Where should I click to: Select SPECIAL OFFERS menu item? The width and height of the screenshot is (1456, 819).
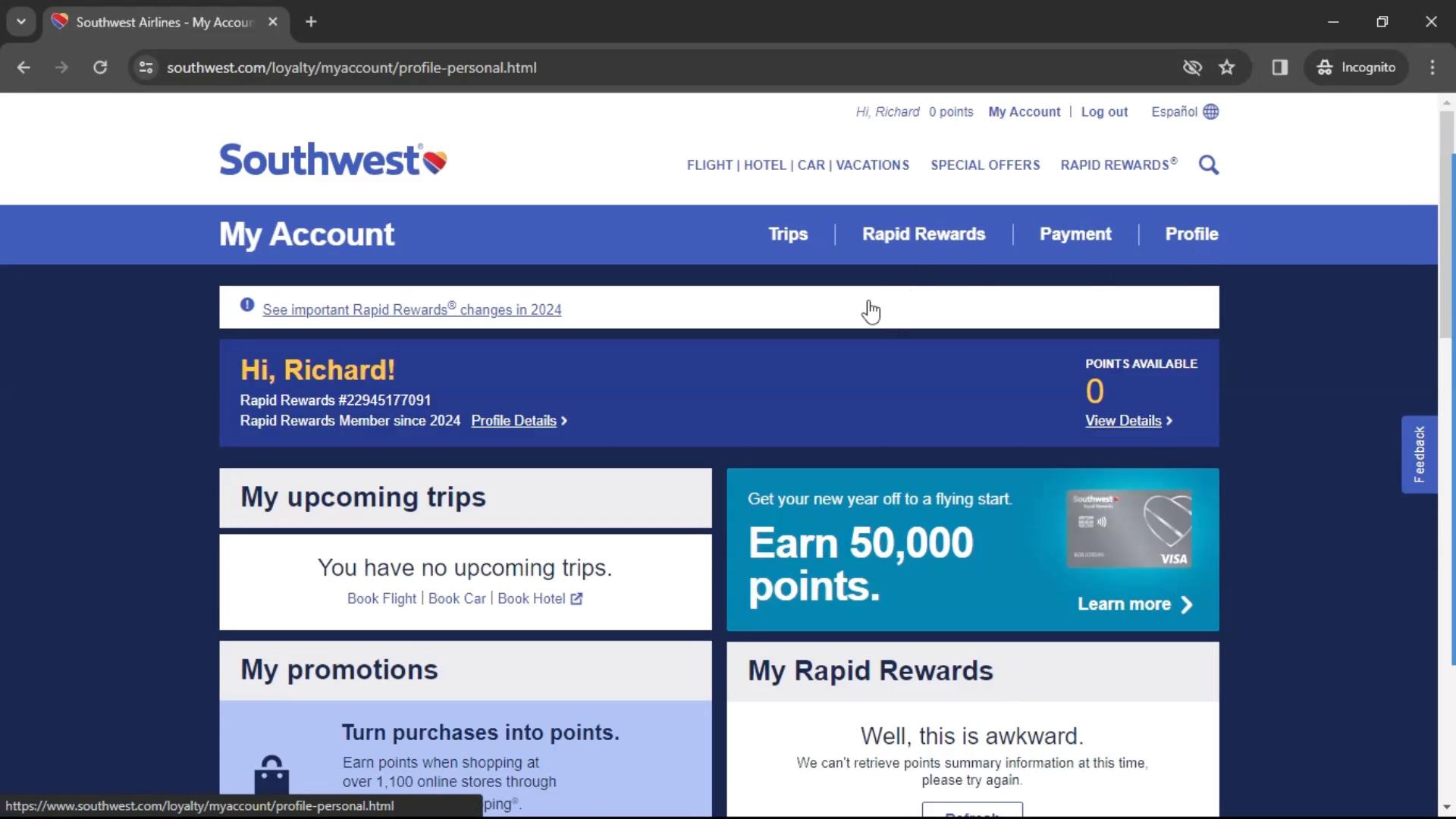point(985,165)
